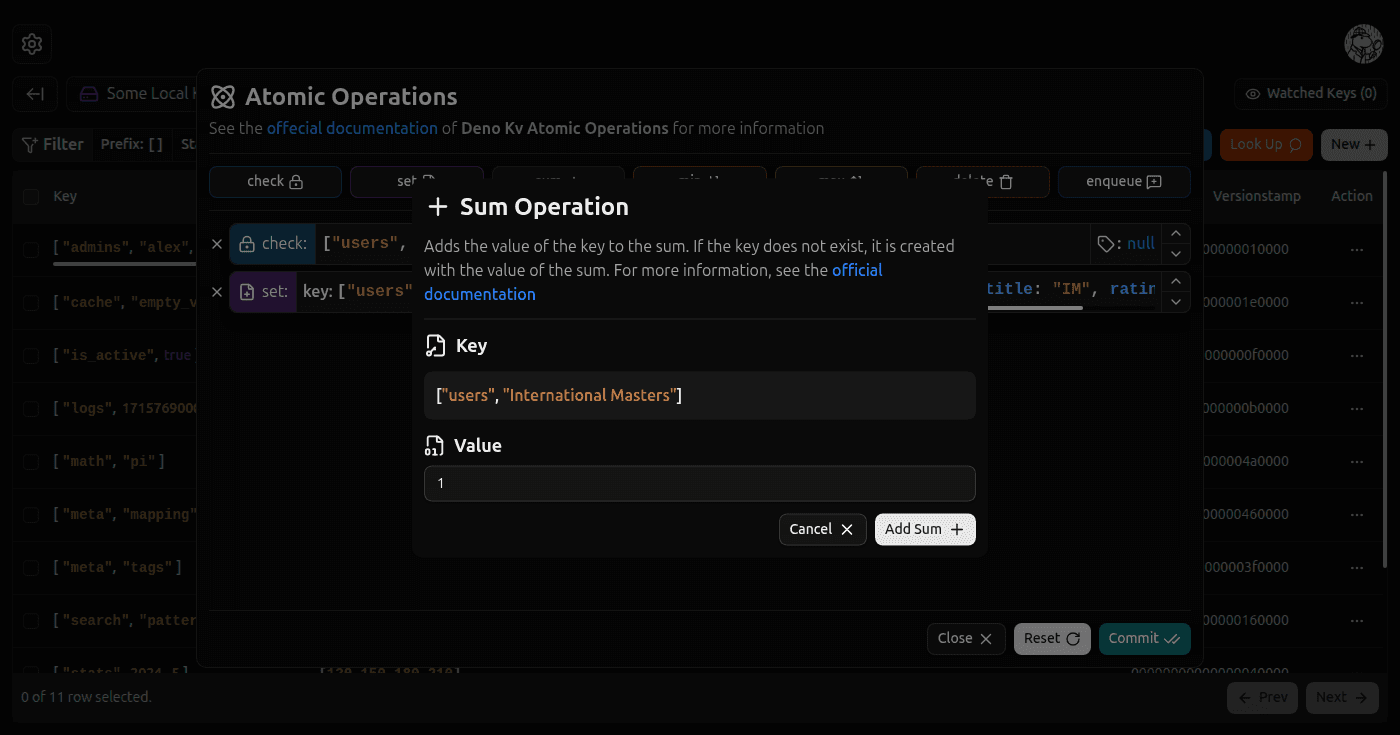The image size is (1400, 735).
Task: Move set operation up with chevron
Action: (x=1176, y=282)
